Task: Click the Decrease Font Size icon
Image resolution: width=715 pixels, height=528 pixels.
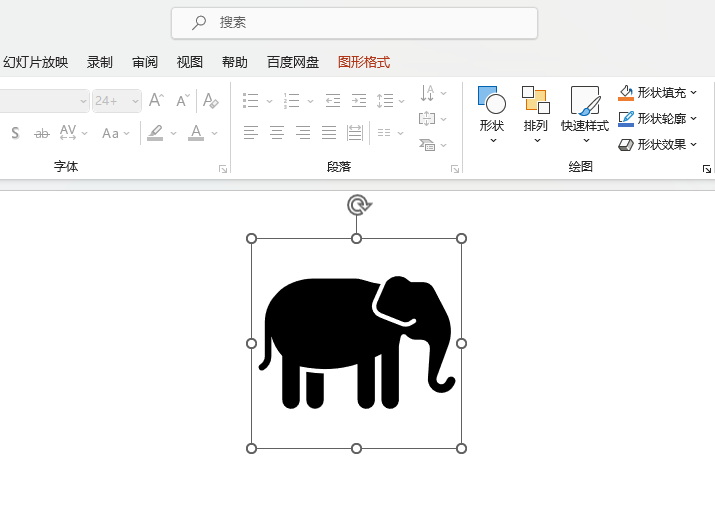Action: [x=183, y=100]
